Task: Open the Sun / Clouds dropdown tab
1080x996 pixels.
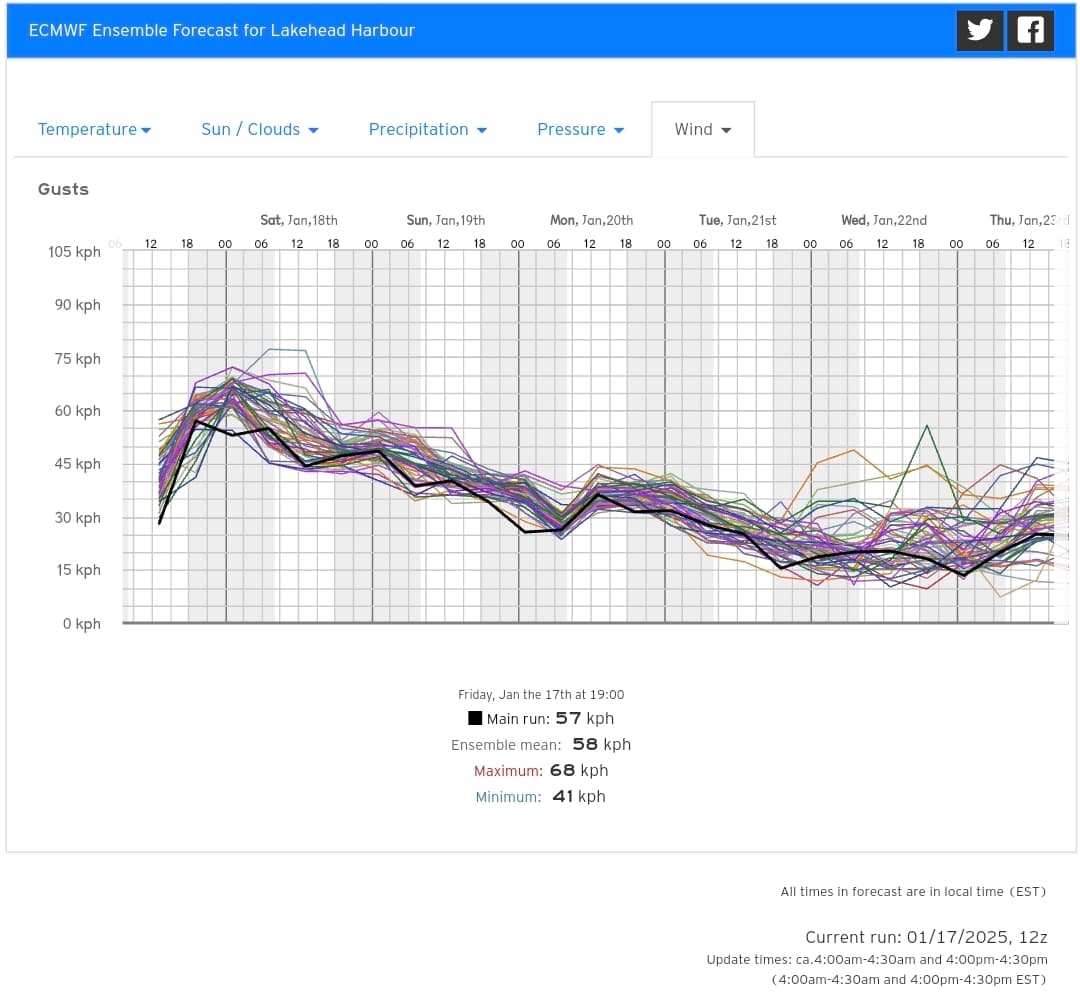Action: click(x=260, y=129)
